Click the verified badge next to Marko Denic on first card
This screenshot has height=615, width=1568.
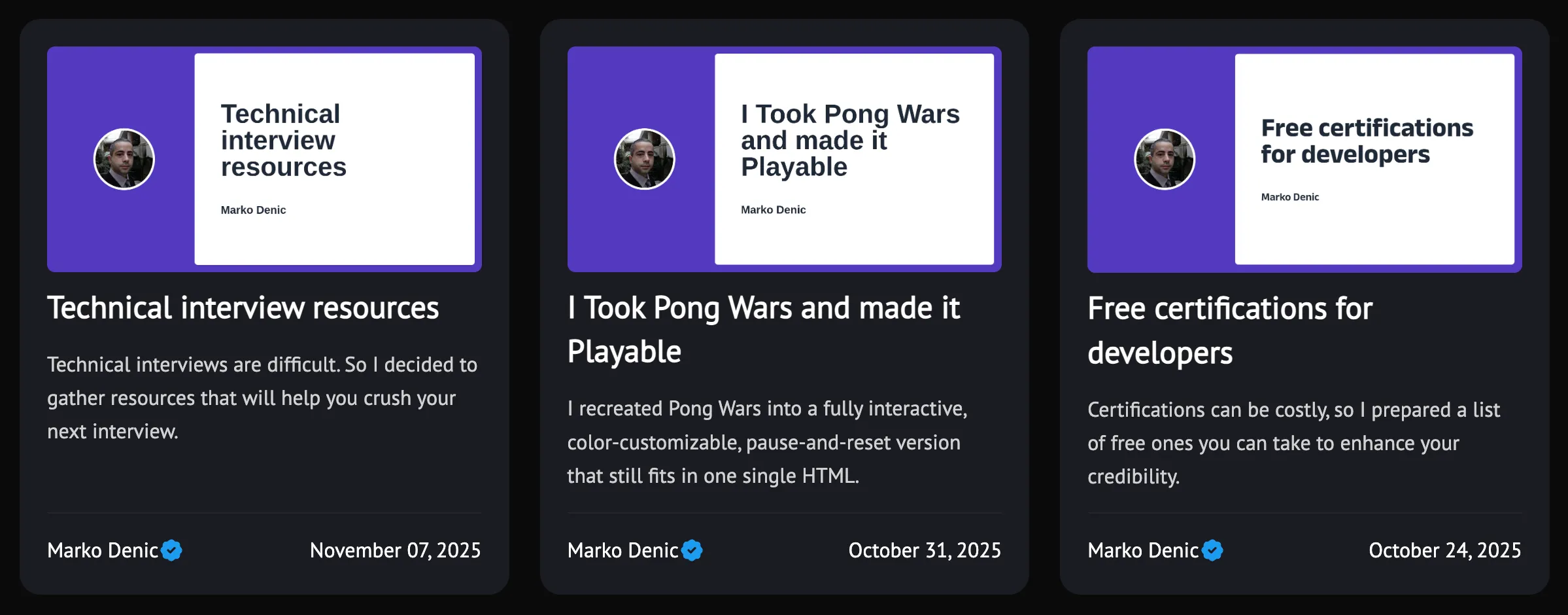point(171,550)
